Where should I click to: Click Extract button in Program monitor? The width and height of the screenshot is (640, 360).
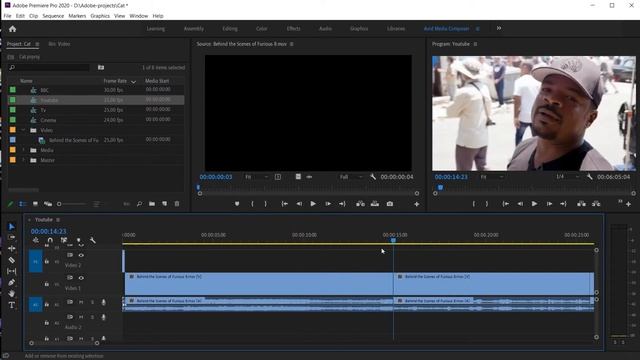pos(596,204)
